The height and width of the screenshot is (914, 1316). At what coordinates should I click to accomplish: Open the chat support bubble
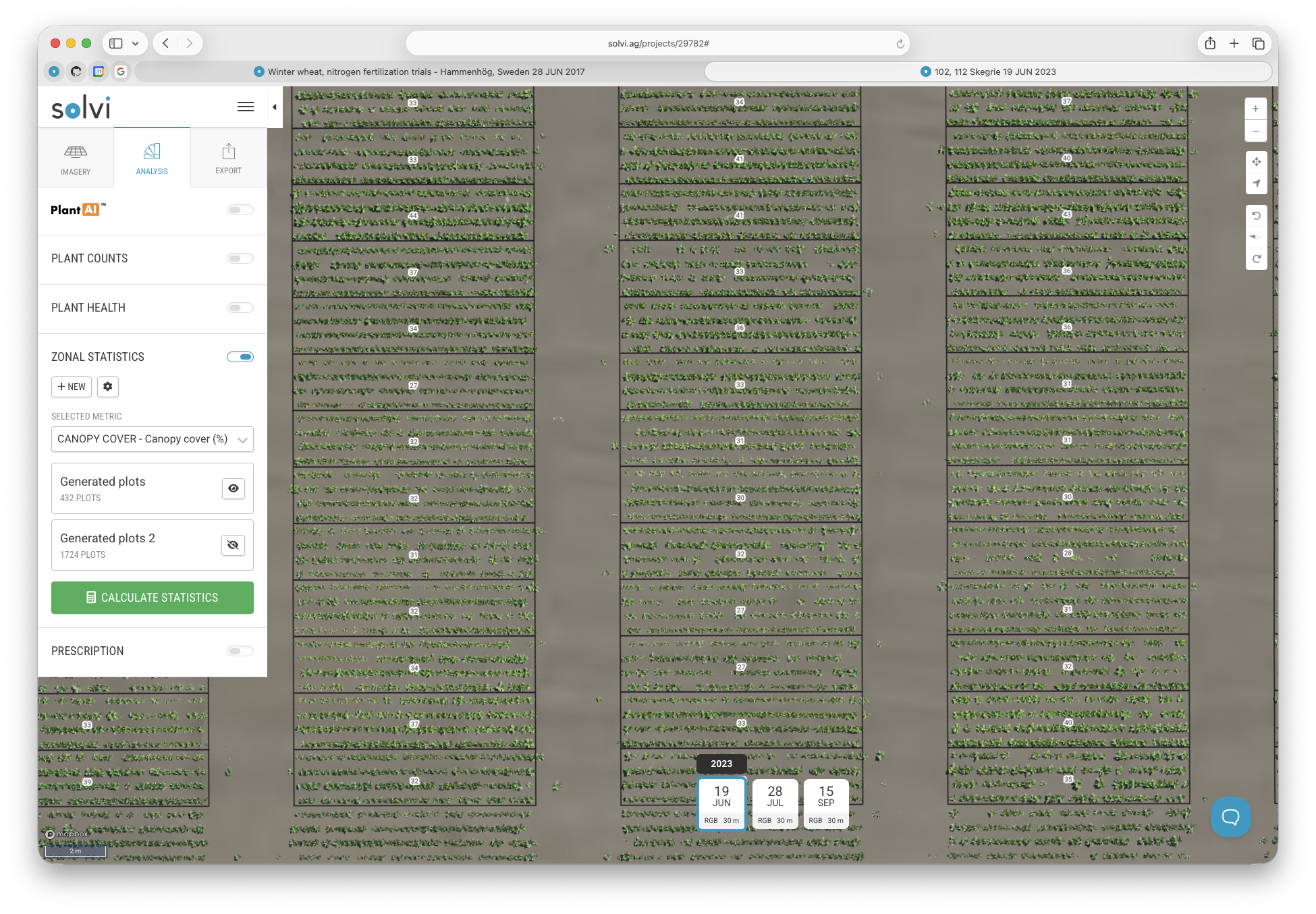click(x=1230, y=817)
